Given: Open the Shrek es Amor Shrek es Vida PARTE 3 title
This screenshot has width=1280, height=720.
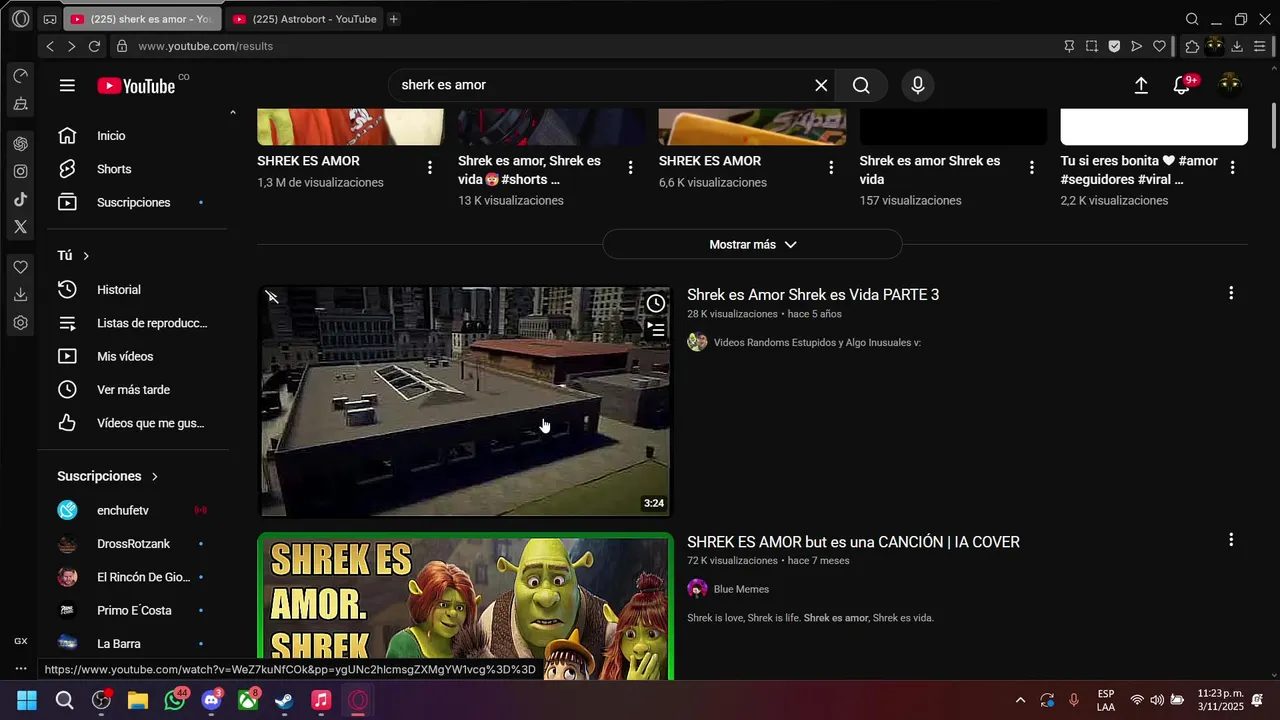Looking at the screenshot, I should point(813,295).
